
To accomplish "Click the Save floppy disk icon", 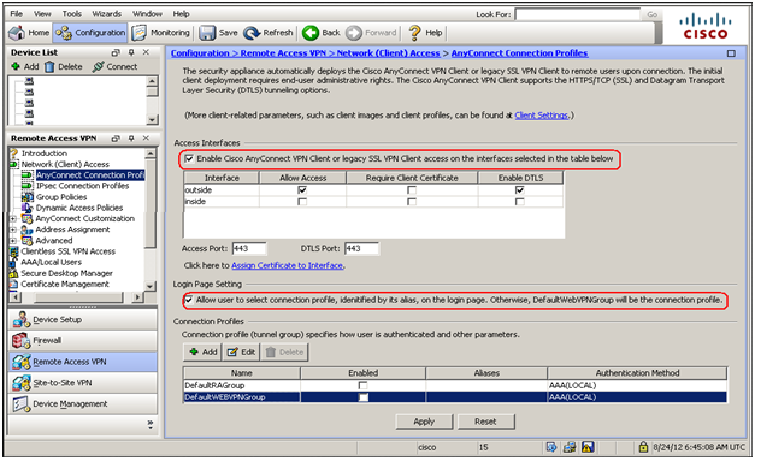I will tap(207, 33).
